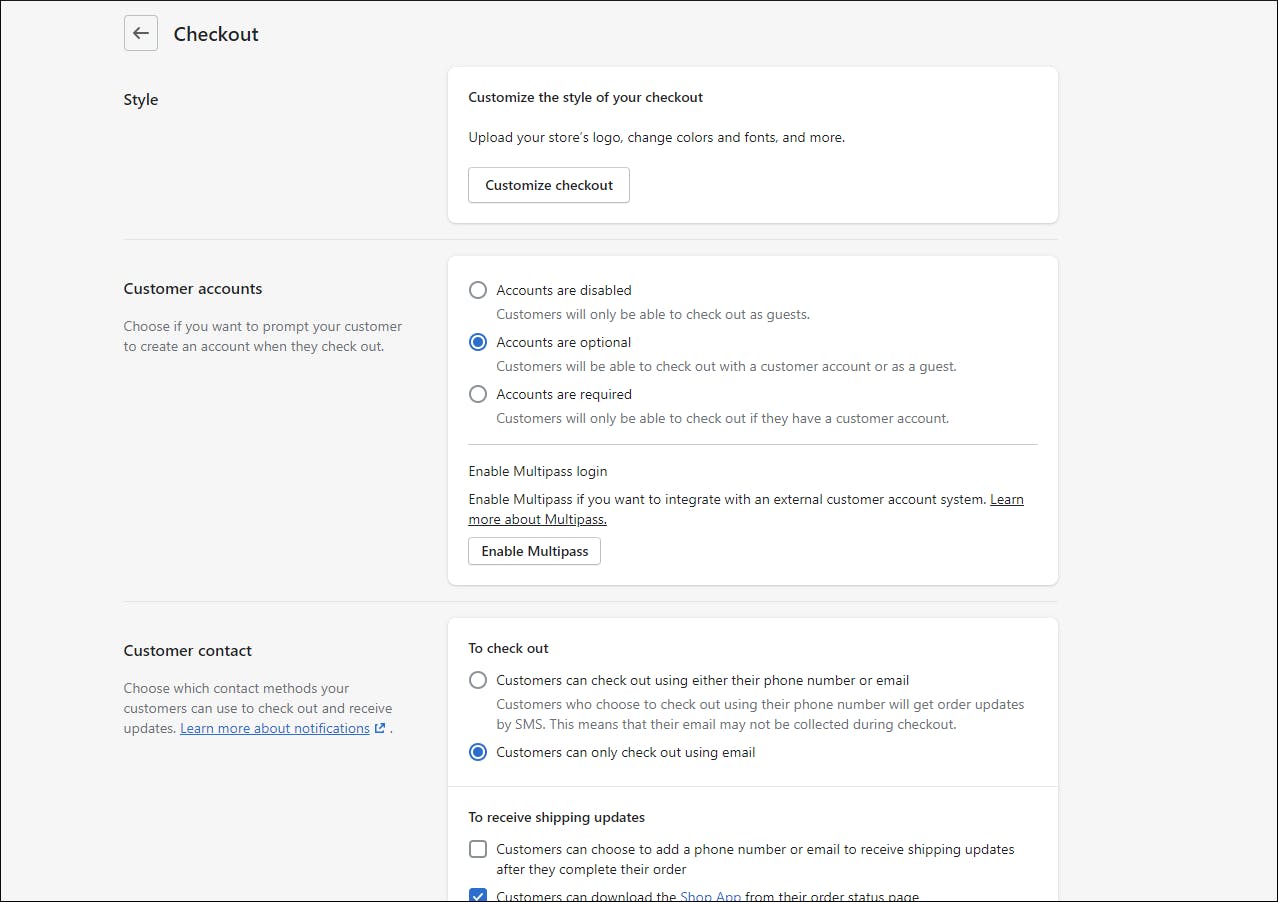Click the external link icon after notifications link
Viewport: 1278px width, 902px height.
tap(380, 729)
